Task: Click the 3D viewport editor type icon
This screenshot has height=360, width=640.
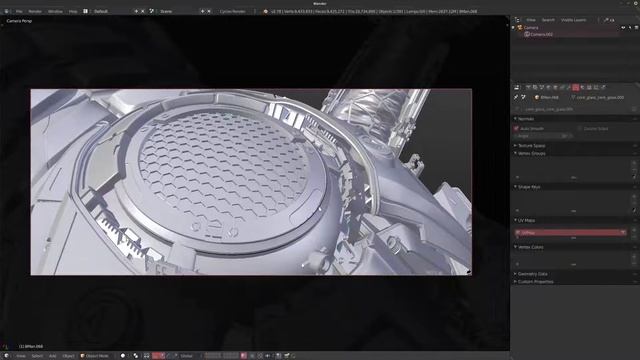Action: pyautogui.click(x=7, y=356)
